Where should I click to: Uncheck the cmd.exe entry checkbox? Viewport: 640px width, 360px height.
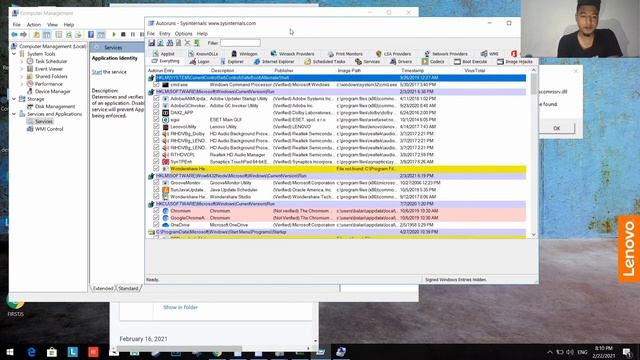click(156, 84)
